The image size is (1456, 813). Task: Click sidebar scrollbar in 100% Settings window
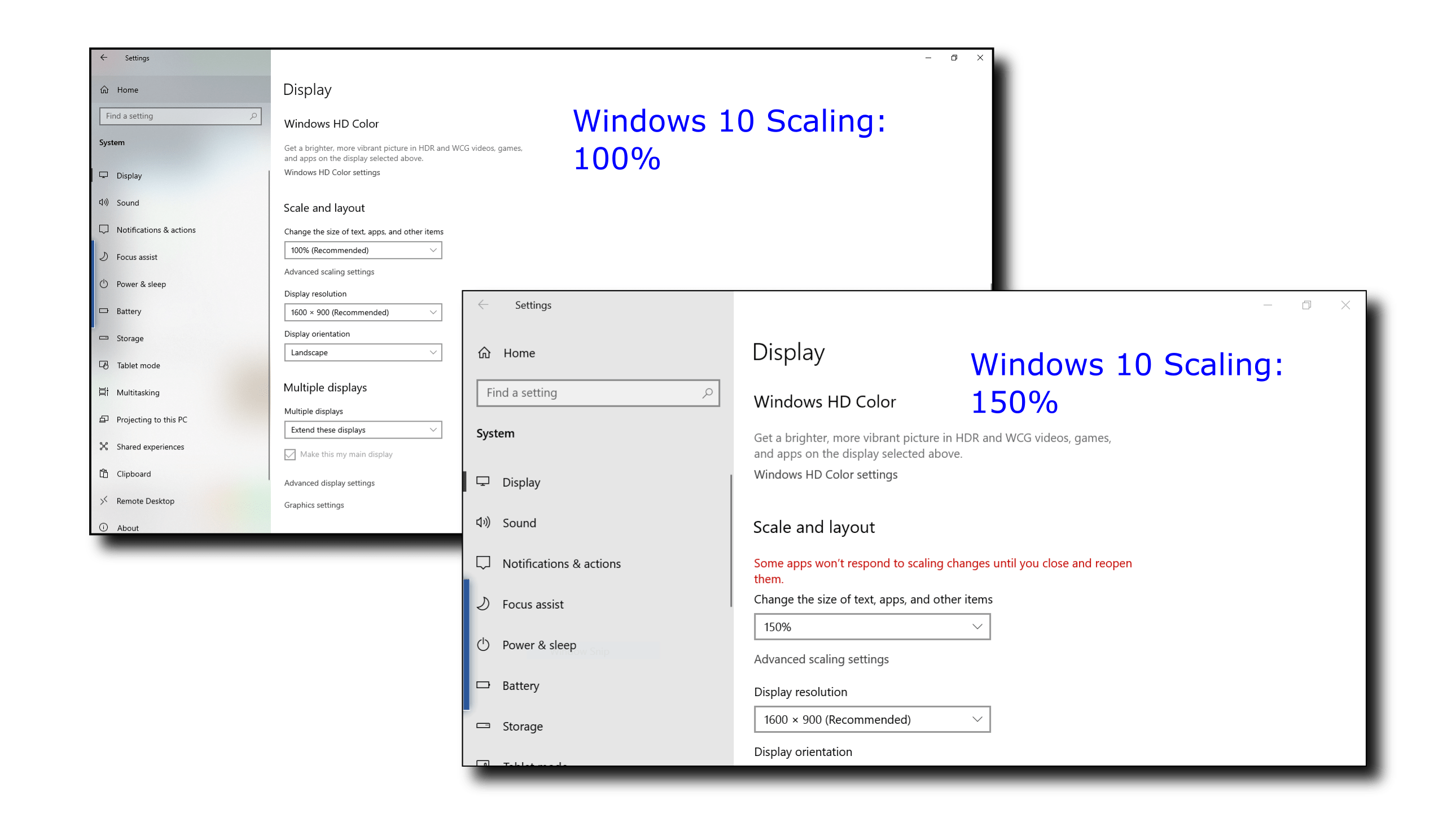tap(269, 326)
